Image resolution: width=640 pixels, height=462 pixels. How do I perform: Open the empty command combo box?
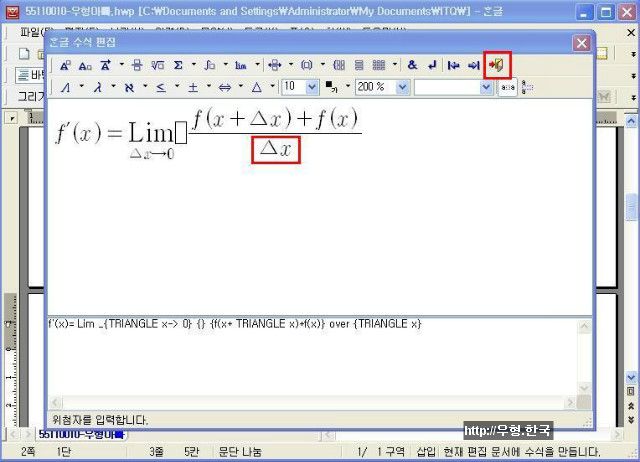pyautogui.click(x=486, y=87)
